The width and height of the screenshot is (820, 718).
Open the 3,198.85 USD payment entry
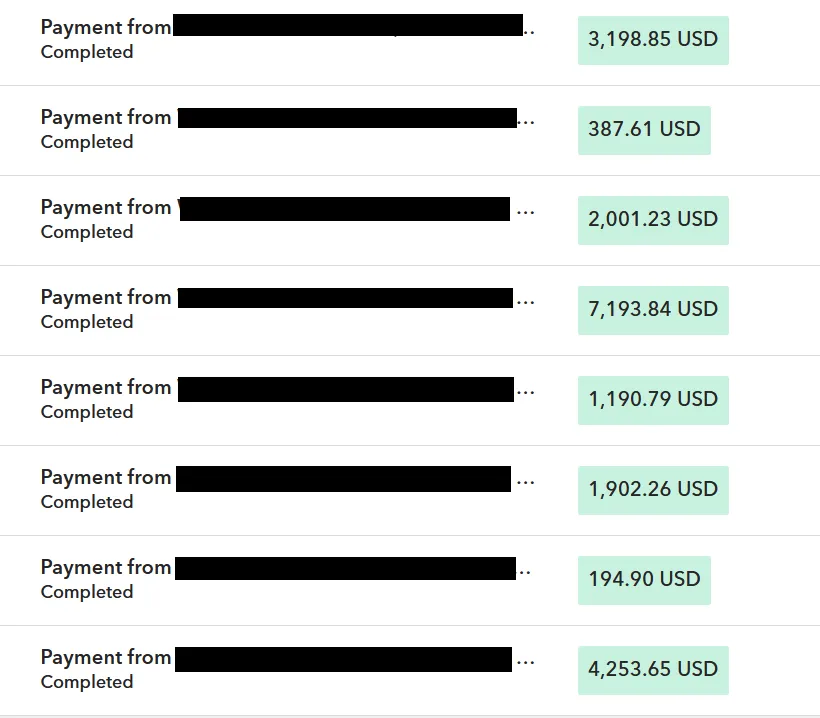410,40
